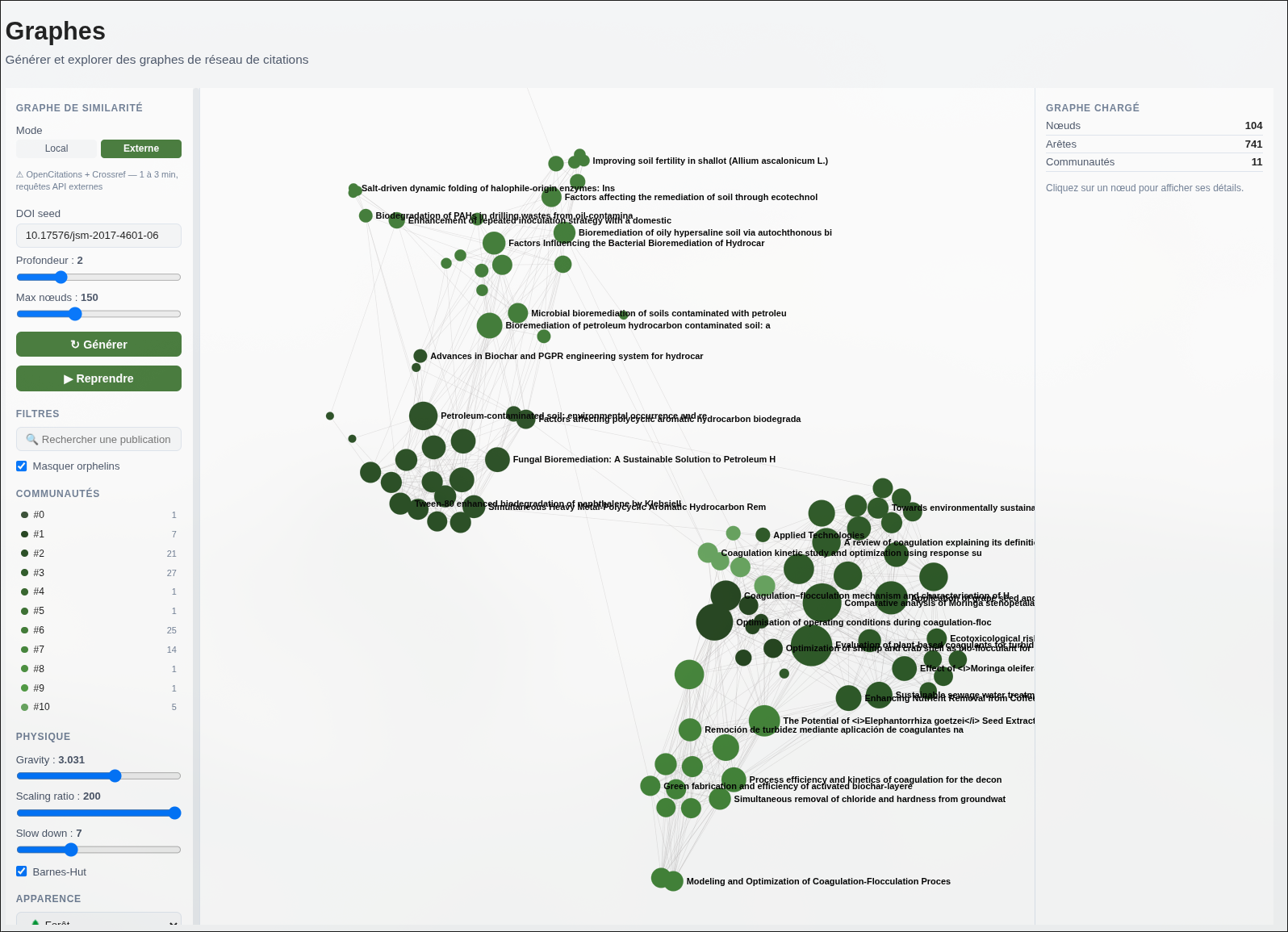The height and width of the screenshot is (932, 1288).
Task: Select community #0 in list
Action: click(x=98, y=515)
